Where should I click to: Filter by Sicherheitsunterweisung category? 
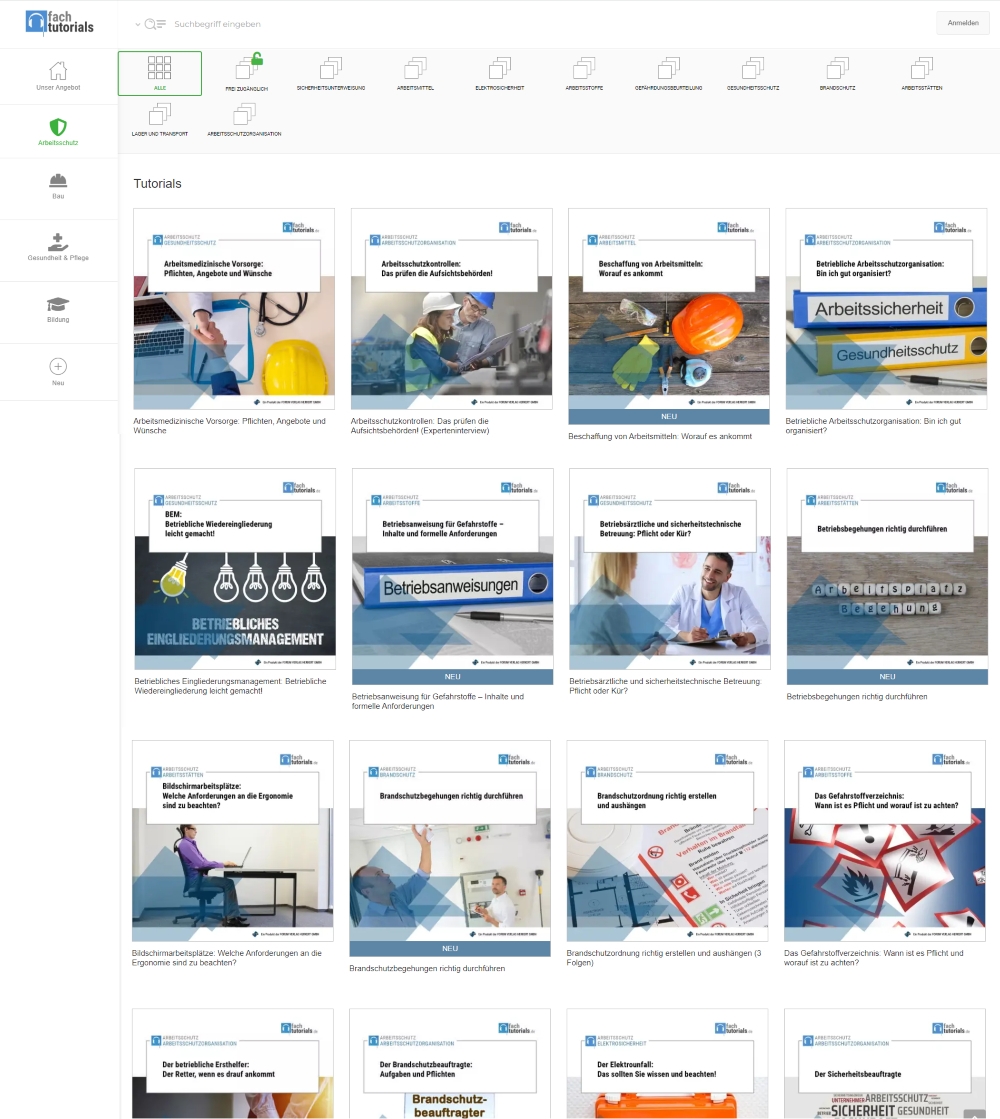click(x=330, y=73)
